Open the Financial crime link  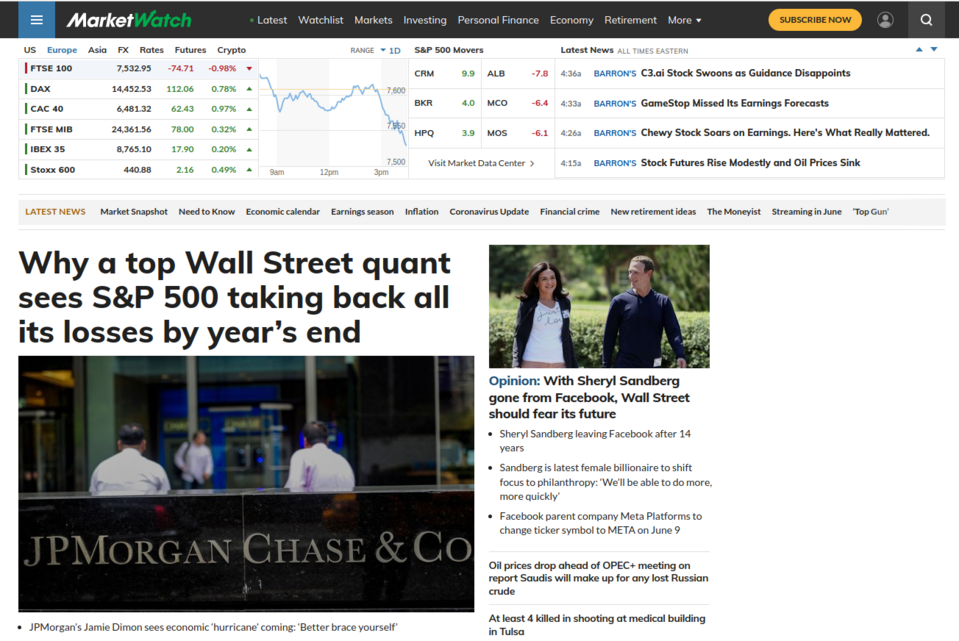(569, 212)
